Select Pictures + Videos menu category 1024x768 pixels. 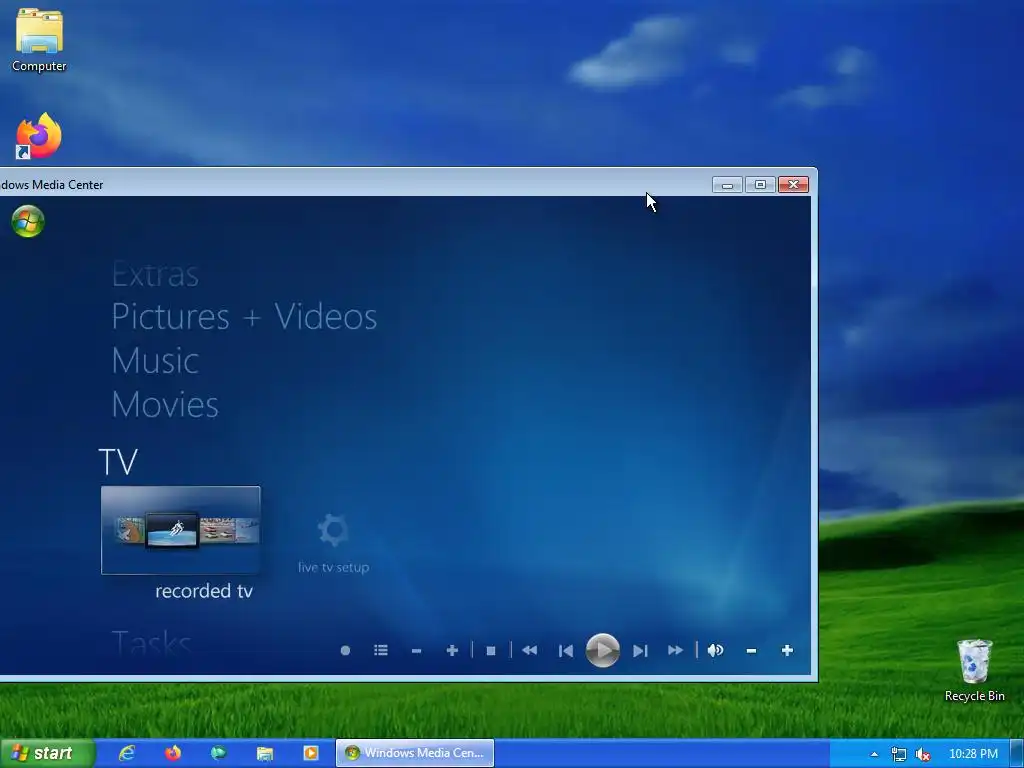pyautogui.click(x=244, y=317)
